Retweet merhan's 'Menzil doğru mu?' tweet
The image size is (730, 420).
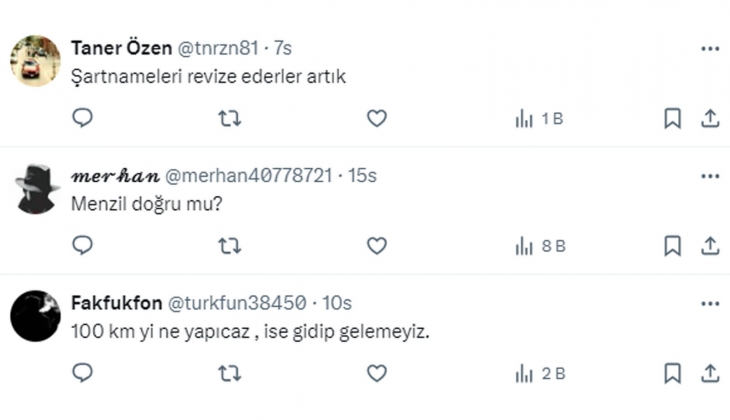coord(229,245)
